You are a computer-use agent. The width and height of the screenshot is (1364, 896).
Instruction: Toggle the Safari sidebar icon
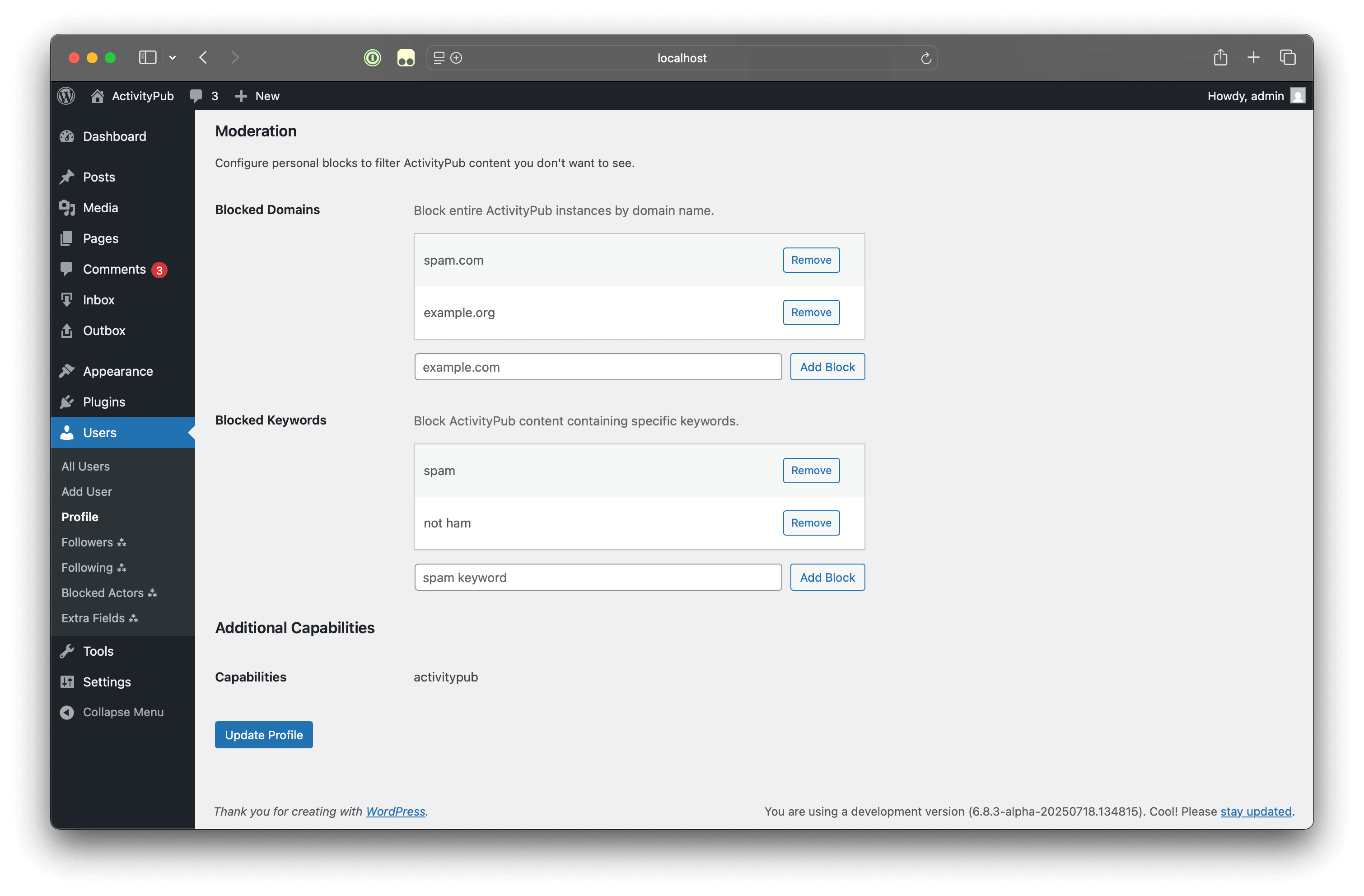[147, 58]
